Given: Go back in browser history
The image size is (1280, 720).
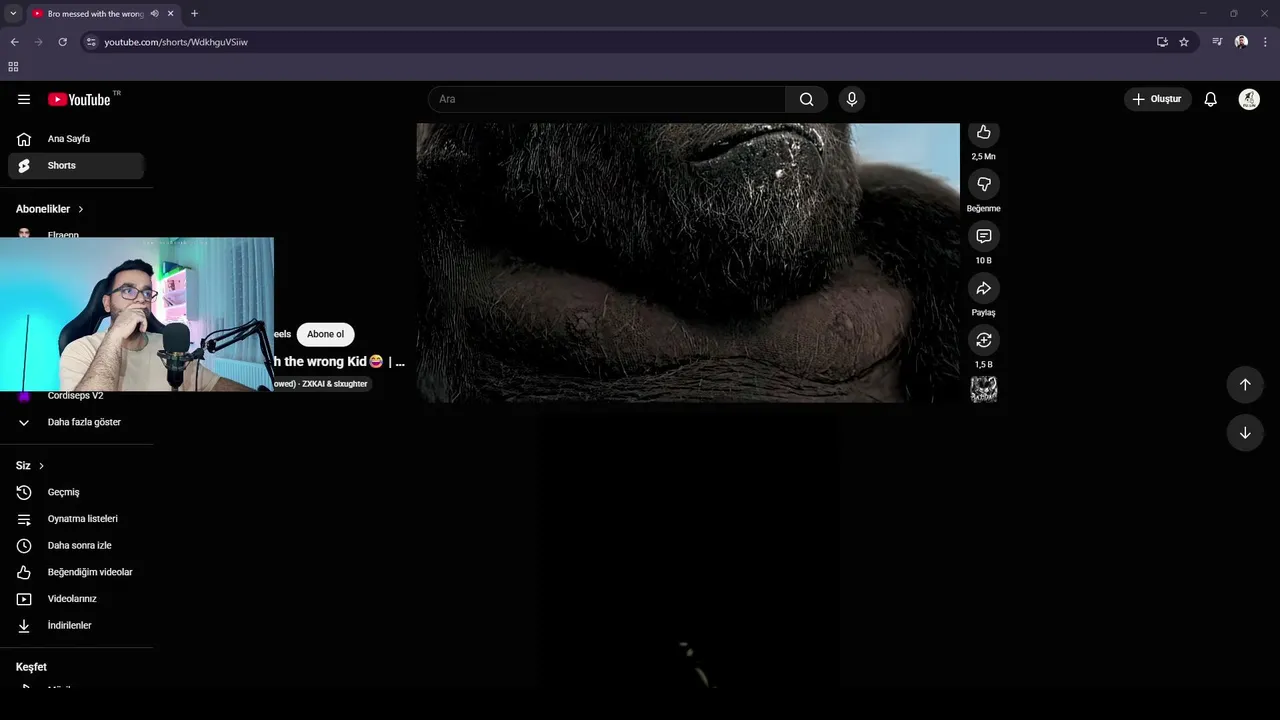Looking at the screenshot, I should pyautogui.click(x=14, y=42).
